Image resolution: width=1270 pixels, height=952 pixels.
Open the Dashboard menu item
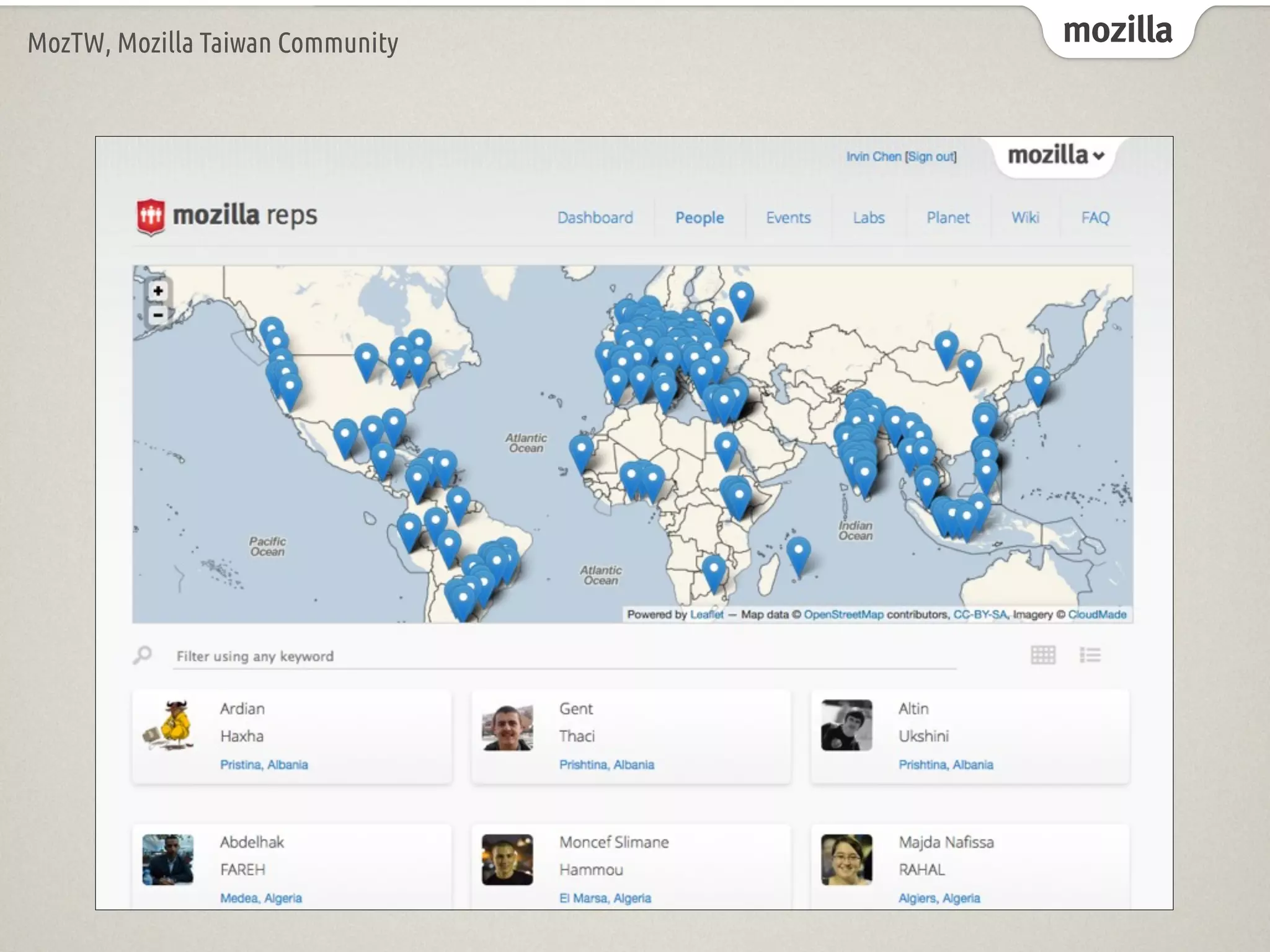click(595, 218)
